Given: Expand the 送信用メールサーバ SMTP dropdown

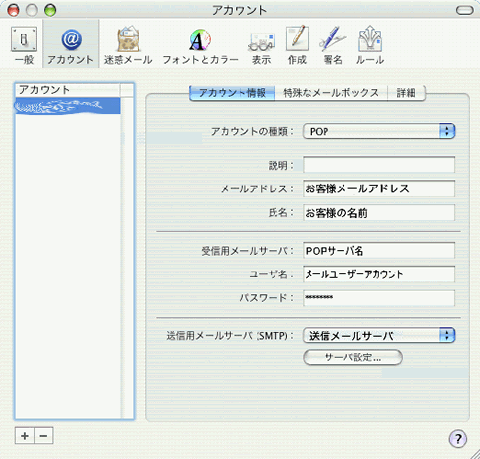Looking at the screenshot, I should tap(379, 335).
